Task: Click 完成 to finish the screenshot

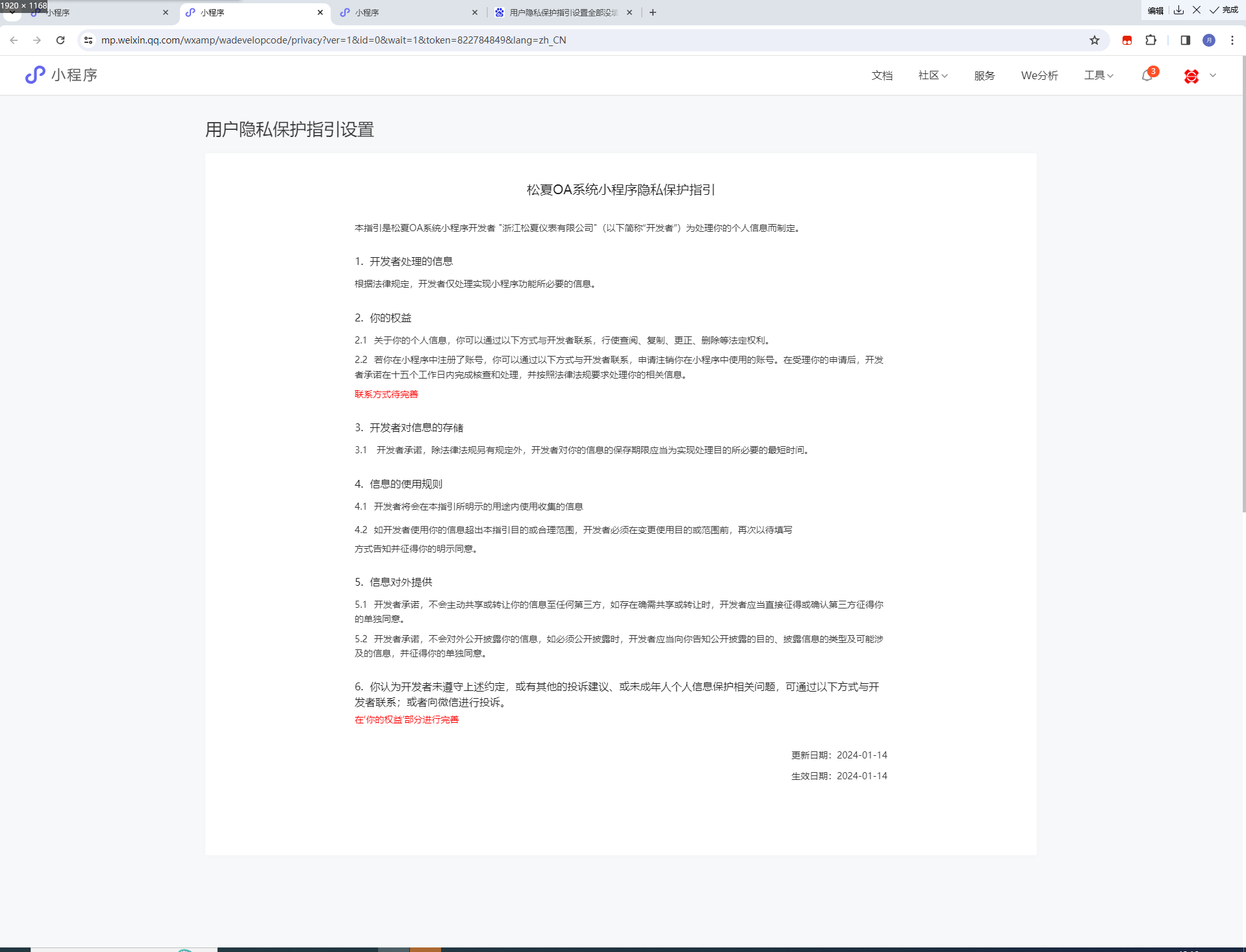Action: pyautogui.click(x=1224, y=10)
